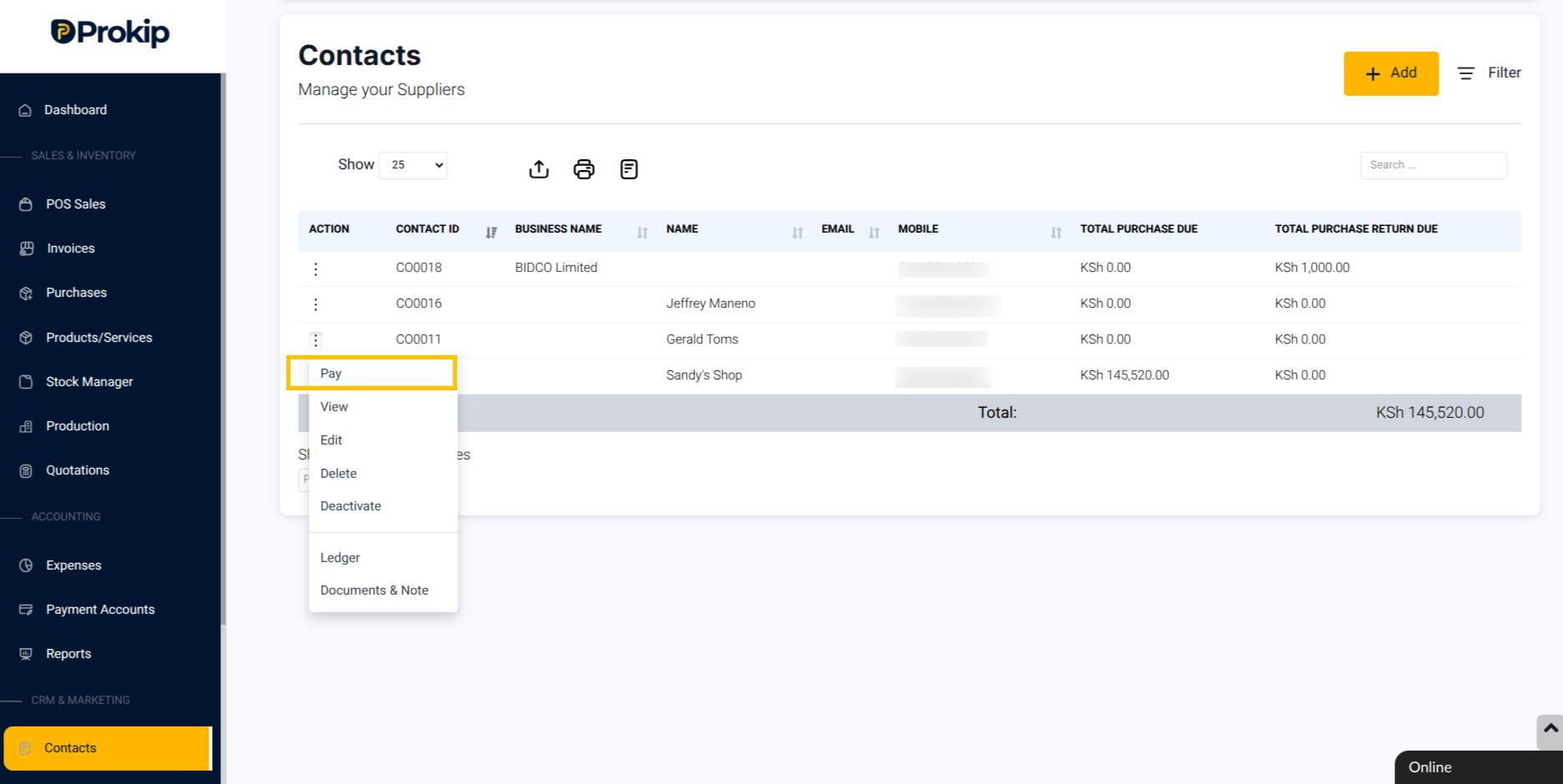Sort by Name column arrows
The image size is (1563, 784).
pos(797,233)
